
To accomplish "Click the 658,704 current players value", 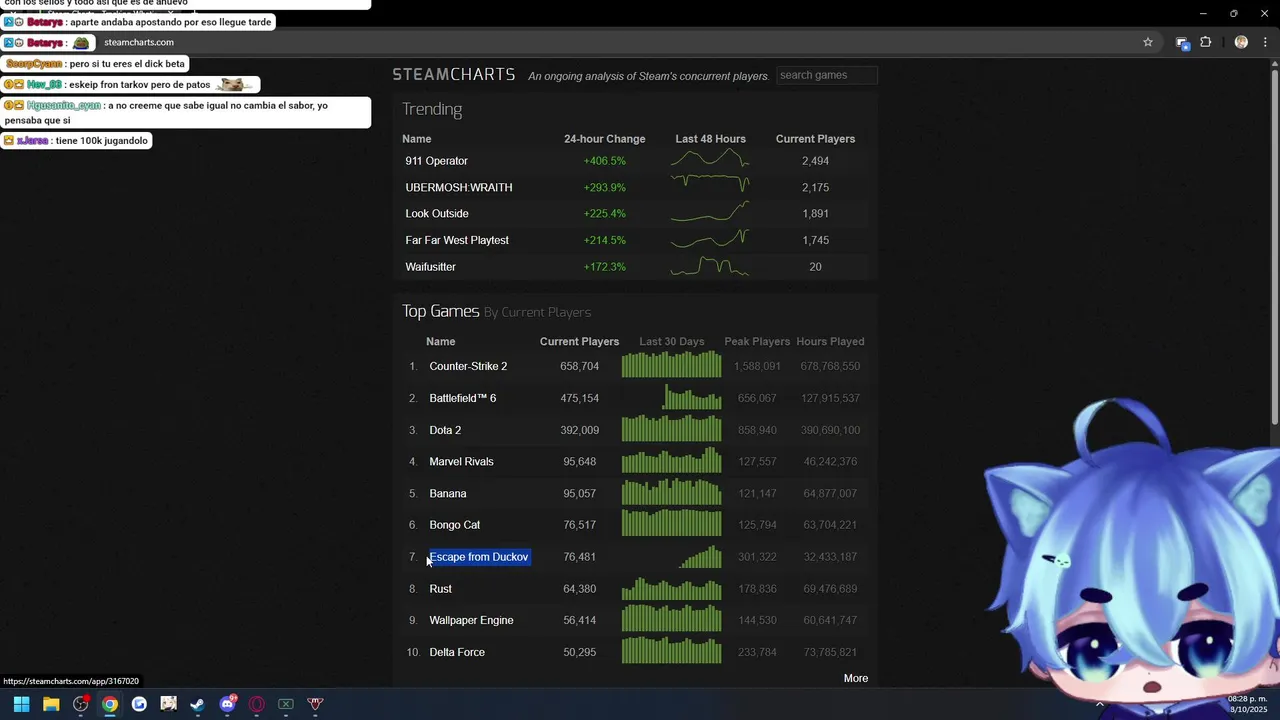I will click(580, 366).
